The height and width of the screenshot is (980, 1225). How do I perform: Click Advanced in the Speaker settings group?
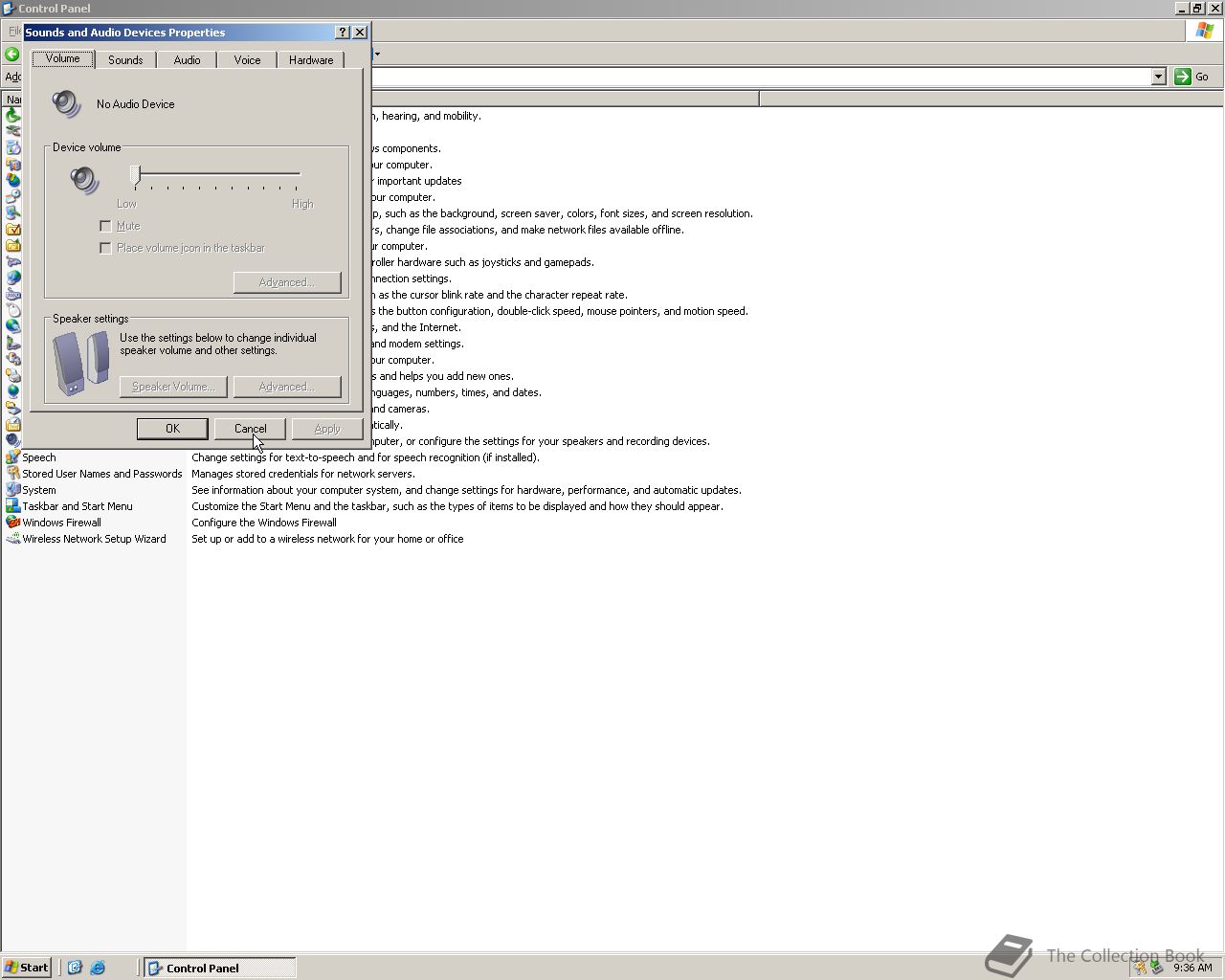[287, 387]
